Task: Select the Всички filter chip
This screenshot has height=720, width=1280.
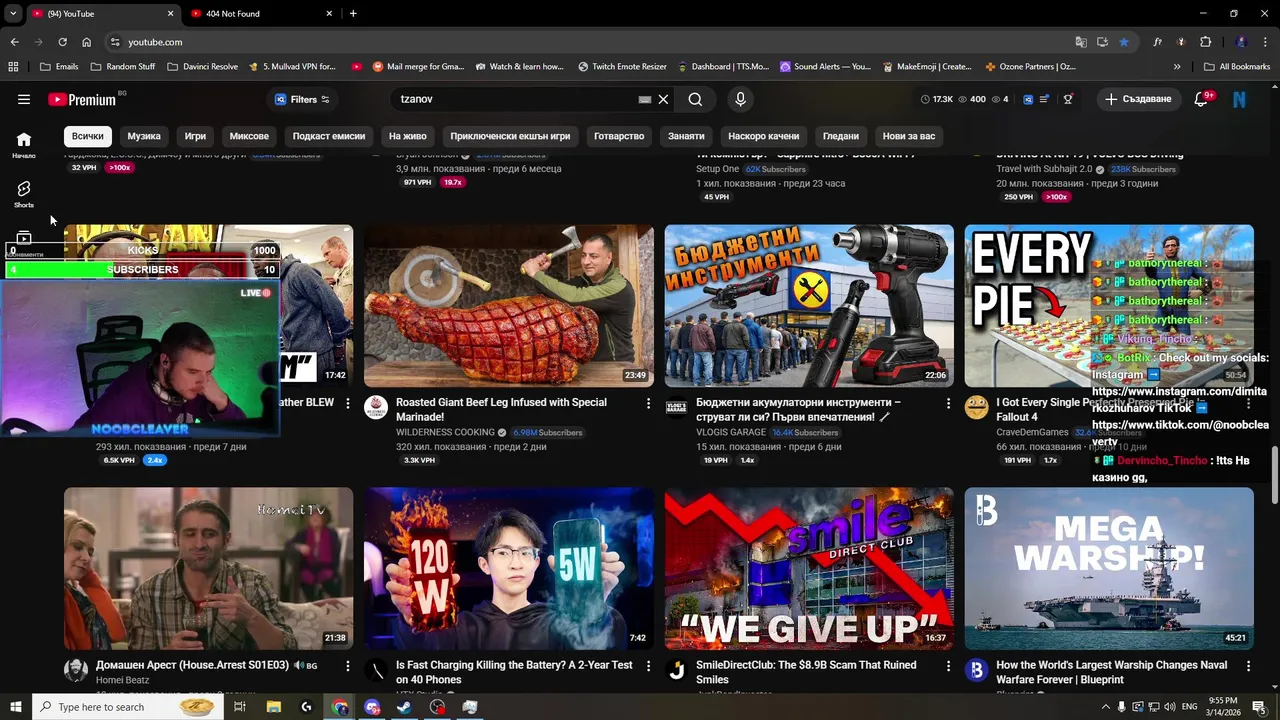Action: point(88,136)
